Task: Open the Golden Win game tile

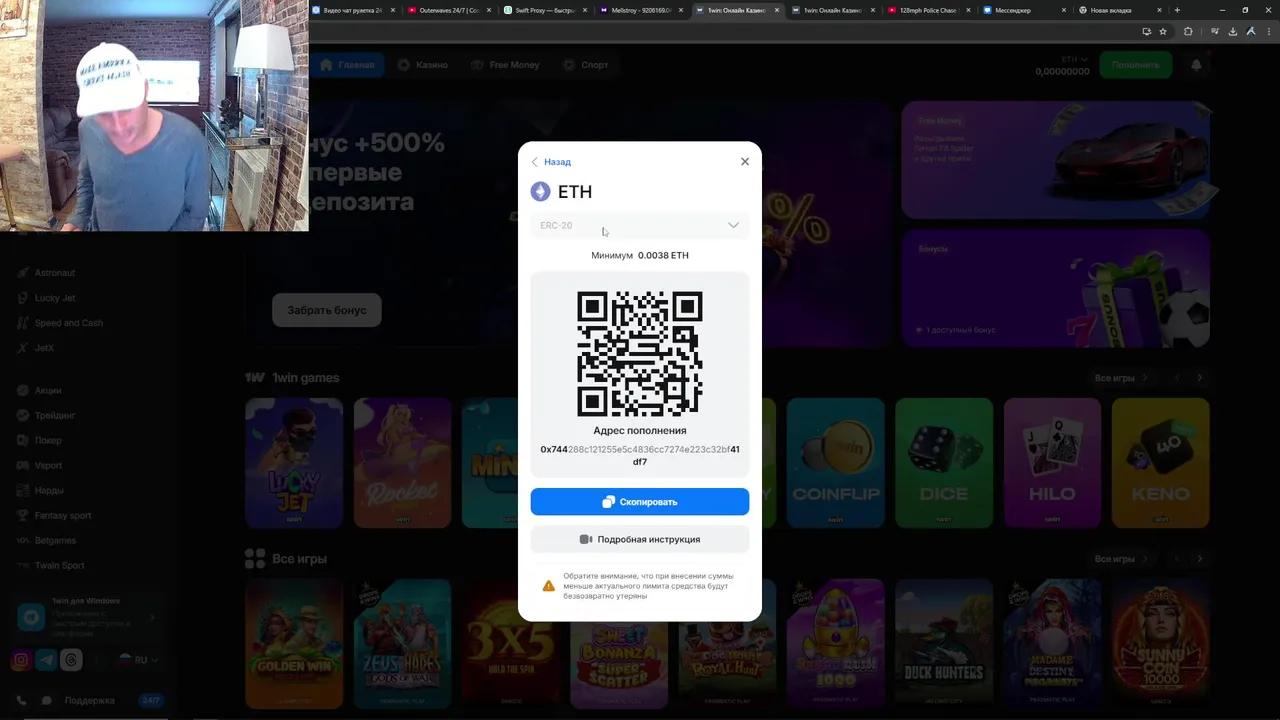Action: pyautogui.click(x=294, y=644)
